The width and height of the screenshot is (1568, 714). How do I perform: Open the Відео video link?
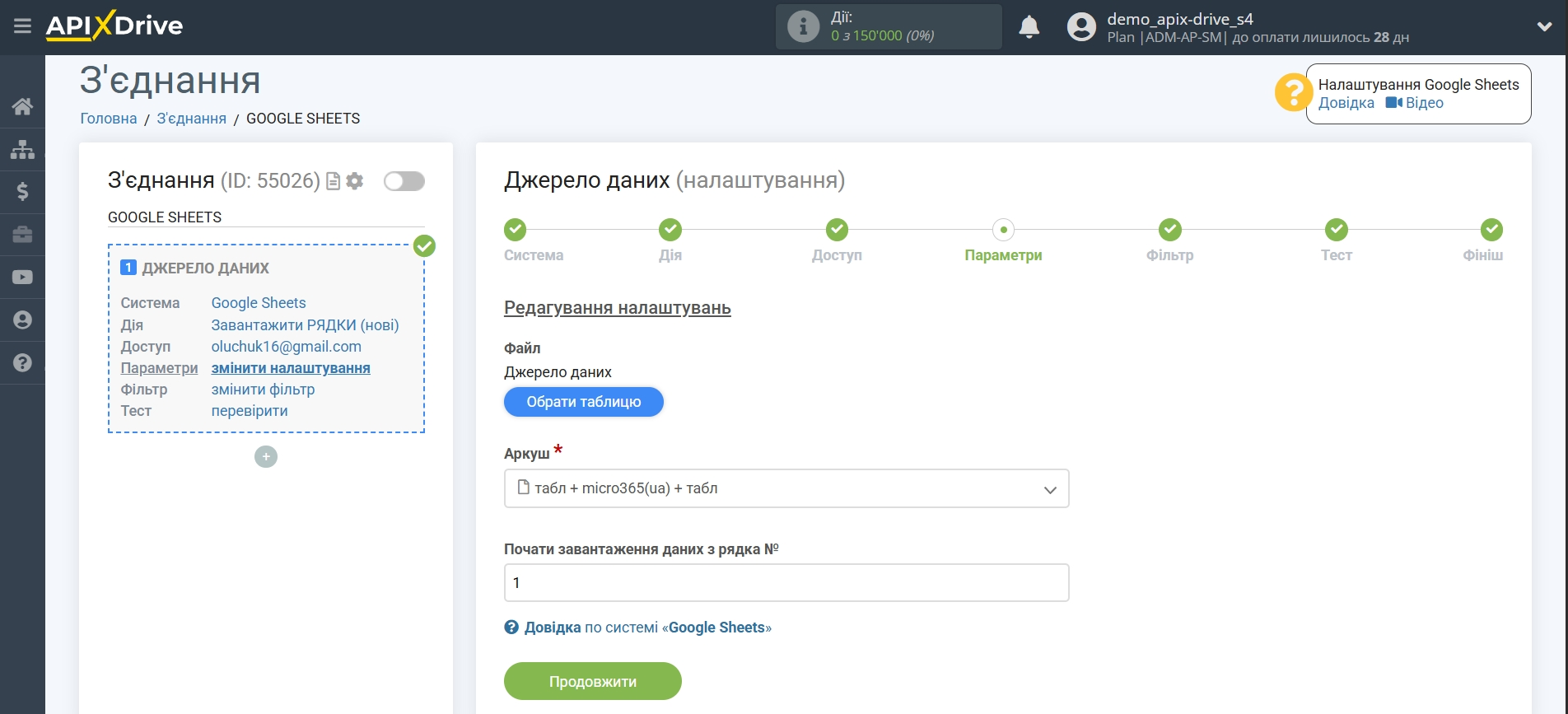click(x=1414, y=103)
